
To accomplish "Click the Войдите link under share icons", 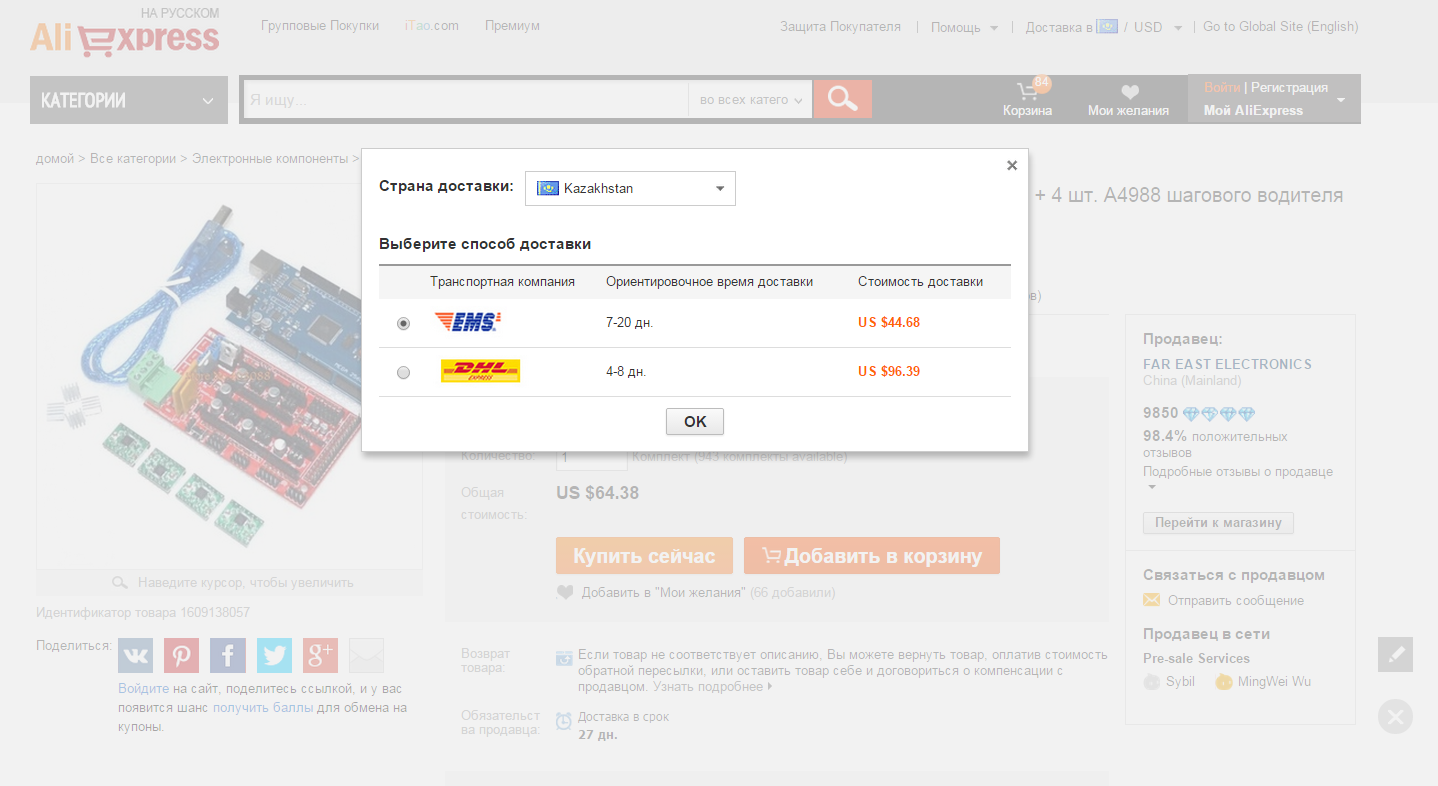I will (x=143, y=688).
